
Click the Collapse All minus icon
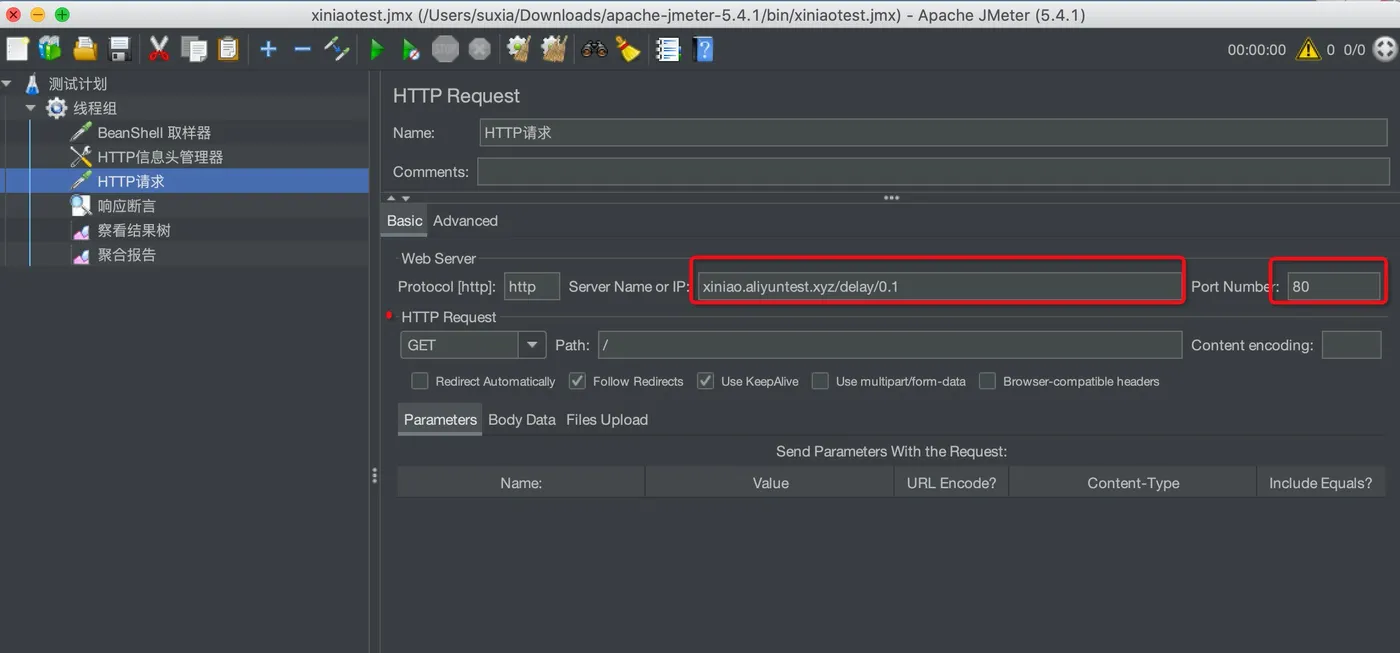[x=302, y=48]
